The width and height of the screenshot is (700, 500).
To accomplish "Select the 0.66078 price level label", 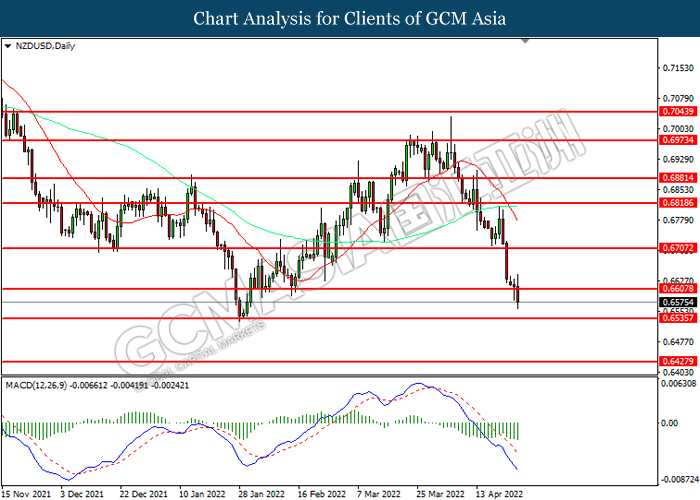I will [678, 289].
